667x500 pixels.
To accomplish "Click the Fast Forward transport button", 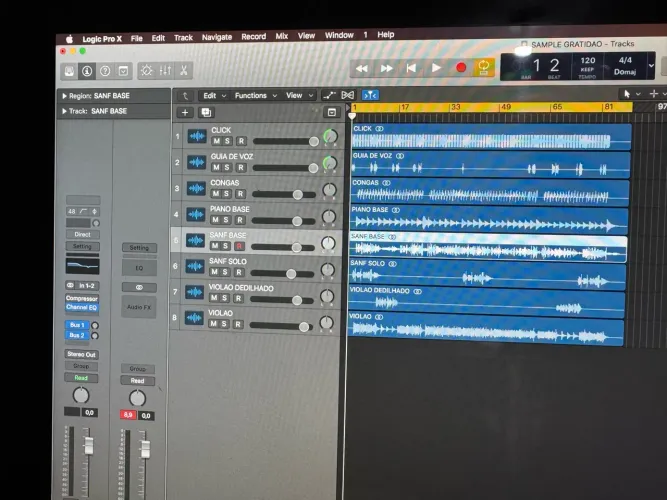I will tap(386, 68).
